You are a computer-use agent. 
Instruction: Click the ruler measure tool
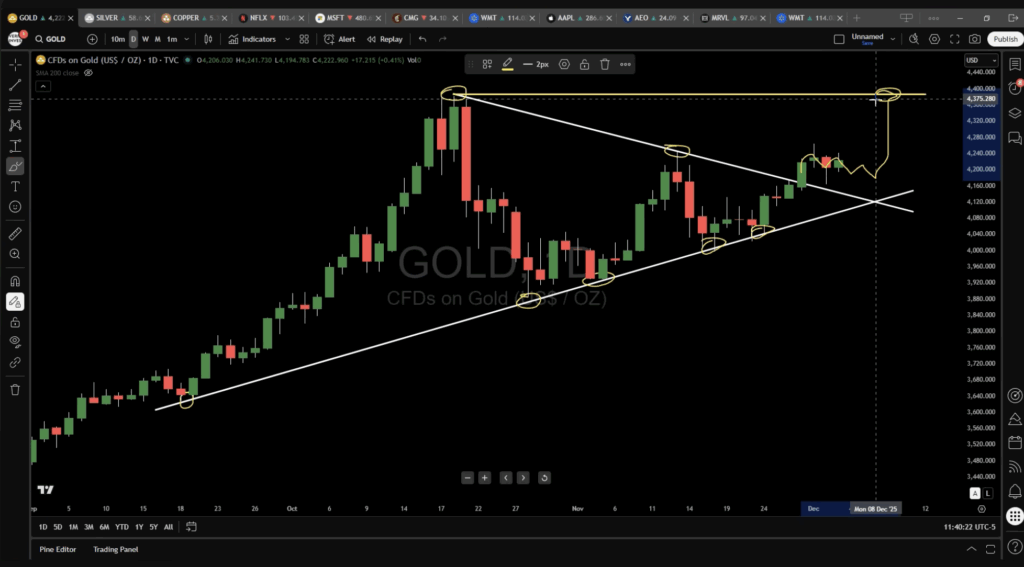tap(15, 233)
